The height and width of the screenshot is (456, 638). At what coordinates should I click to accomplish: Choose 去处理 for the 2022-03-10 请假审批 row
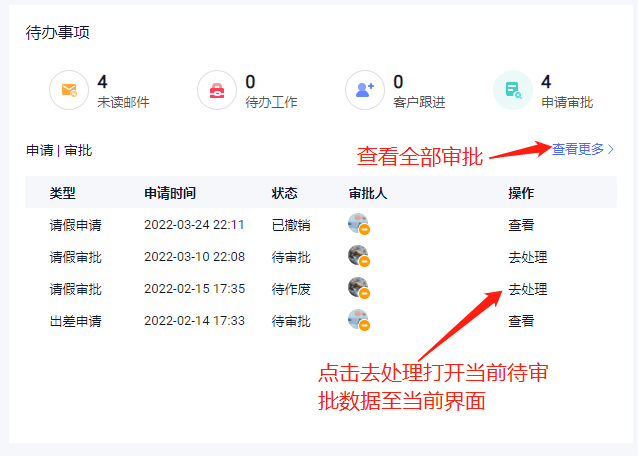[528, 257]
